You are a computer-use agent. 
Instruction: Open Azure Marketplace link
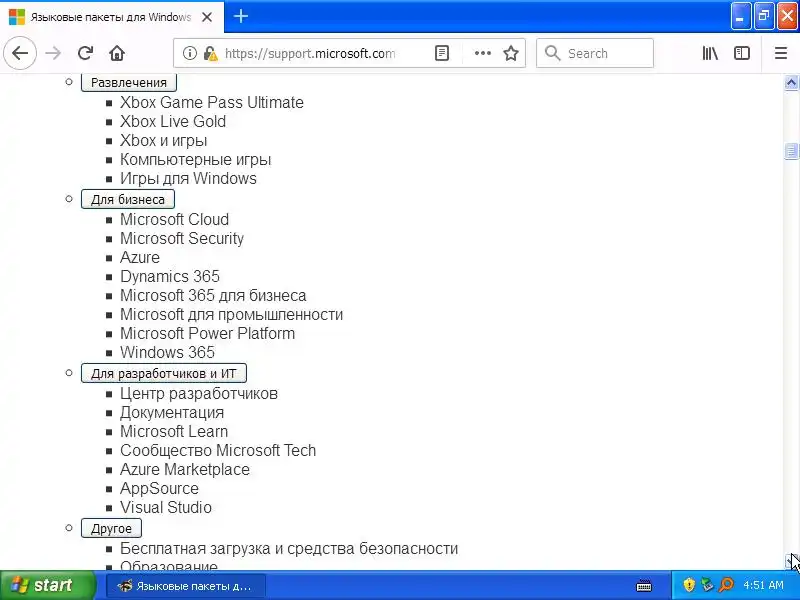point(185,469)
